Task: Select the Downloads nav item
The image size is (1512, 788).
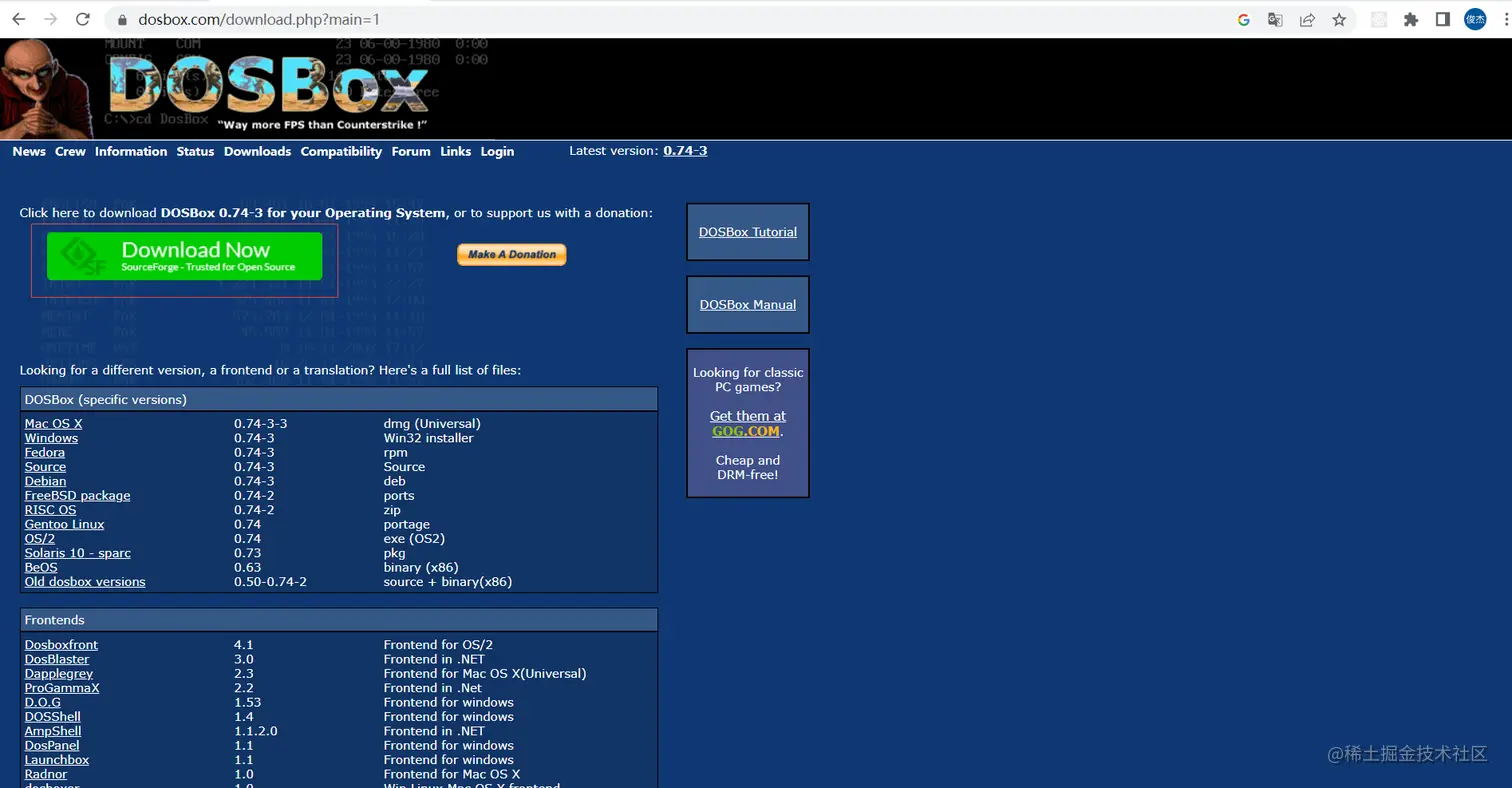Action: point(257,152)
